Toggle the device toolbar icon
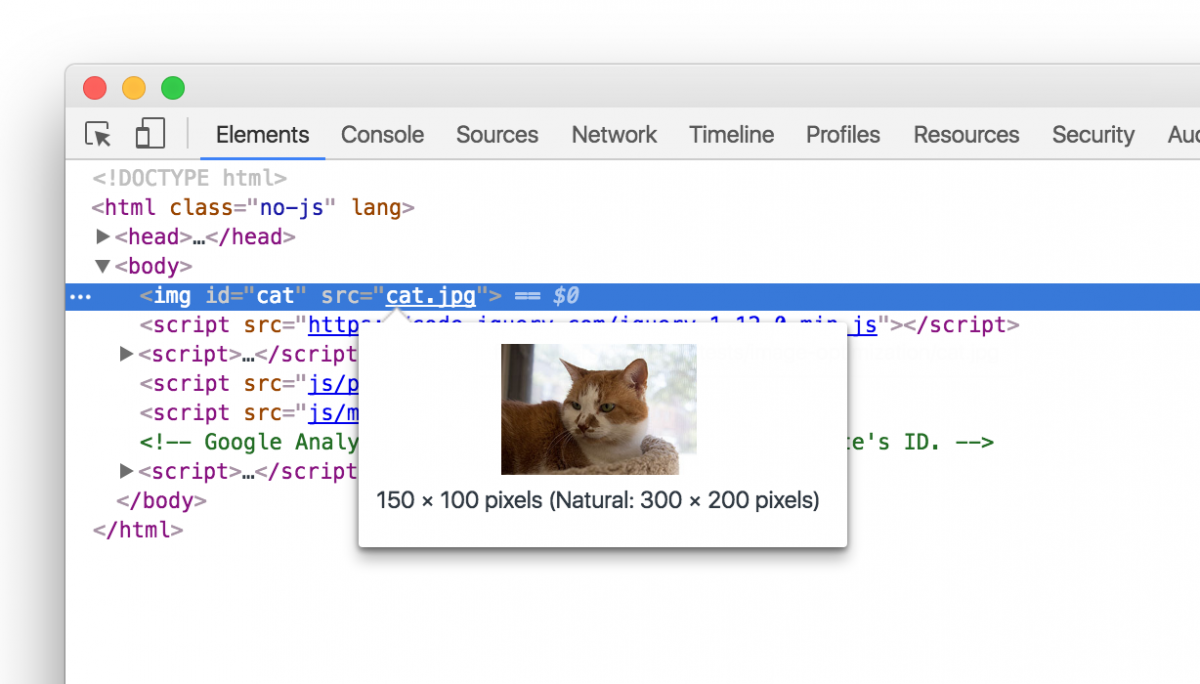Image resolution: width=1200 pixels, height=684 pixels. pyautogui.click(x=150, y=134)
